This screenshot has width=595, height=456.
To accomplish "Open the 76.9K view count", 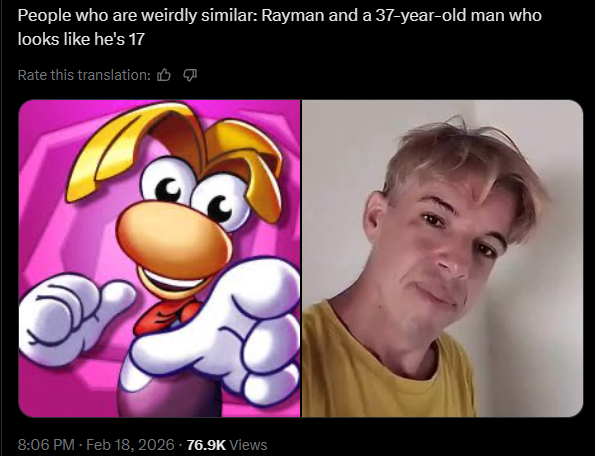I will click(x=206, y=444).
